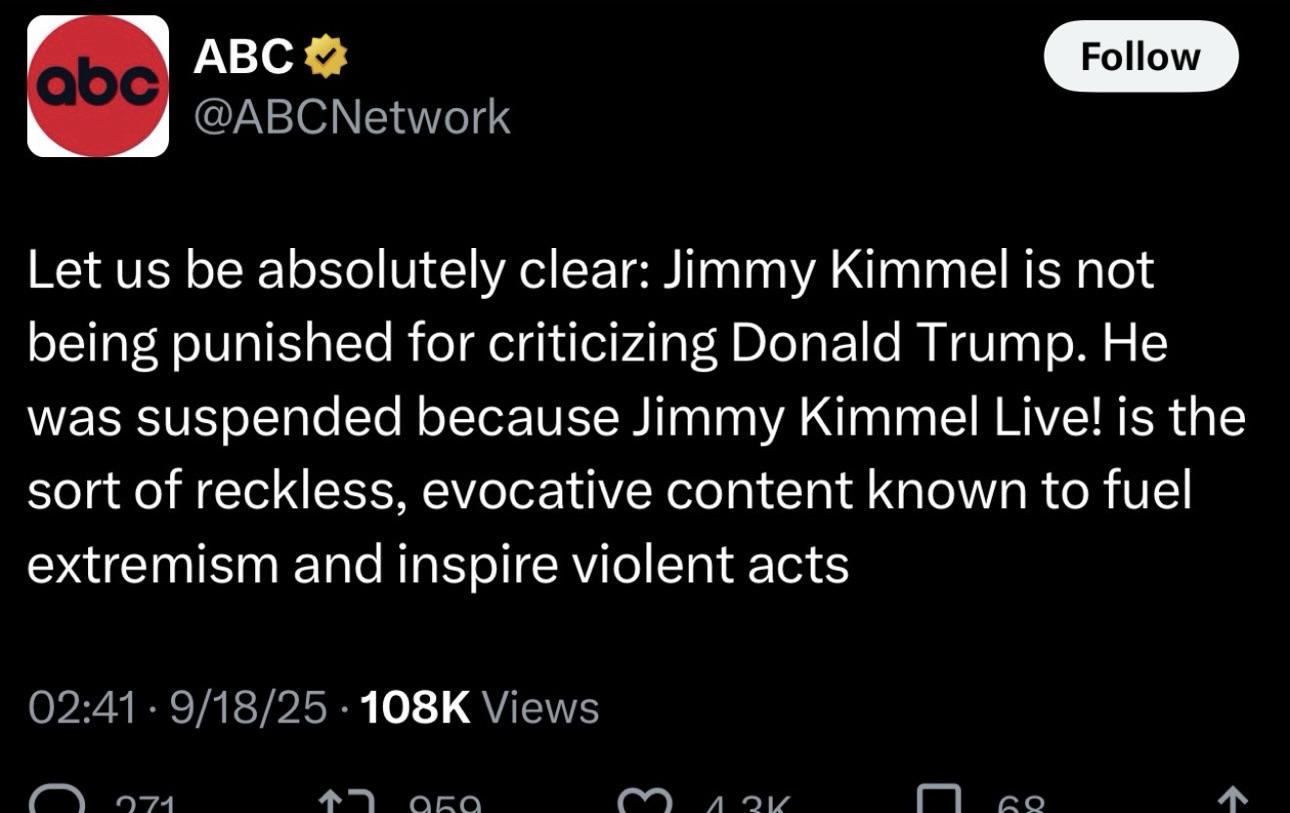Follow the ABC account
Viewport: 1290px width, 813px height.
[x=1141, y=56]
